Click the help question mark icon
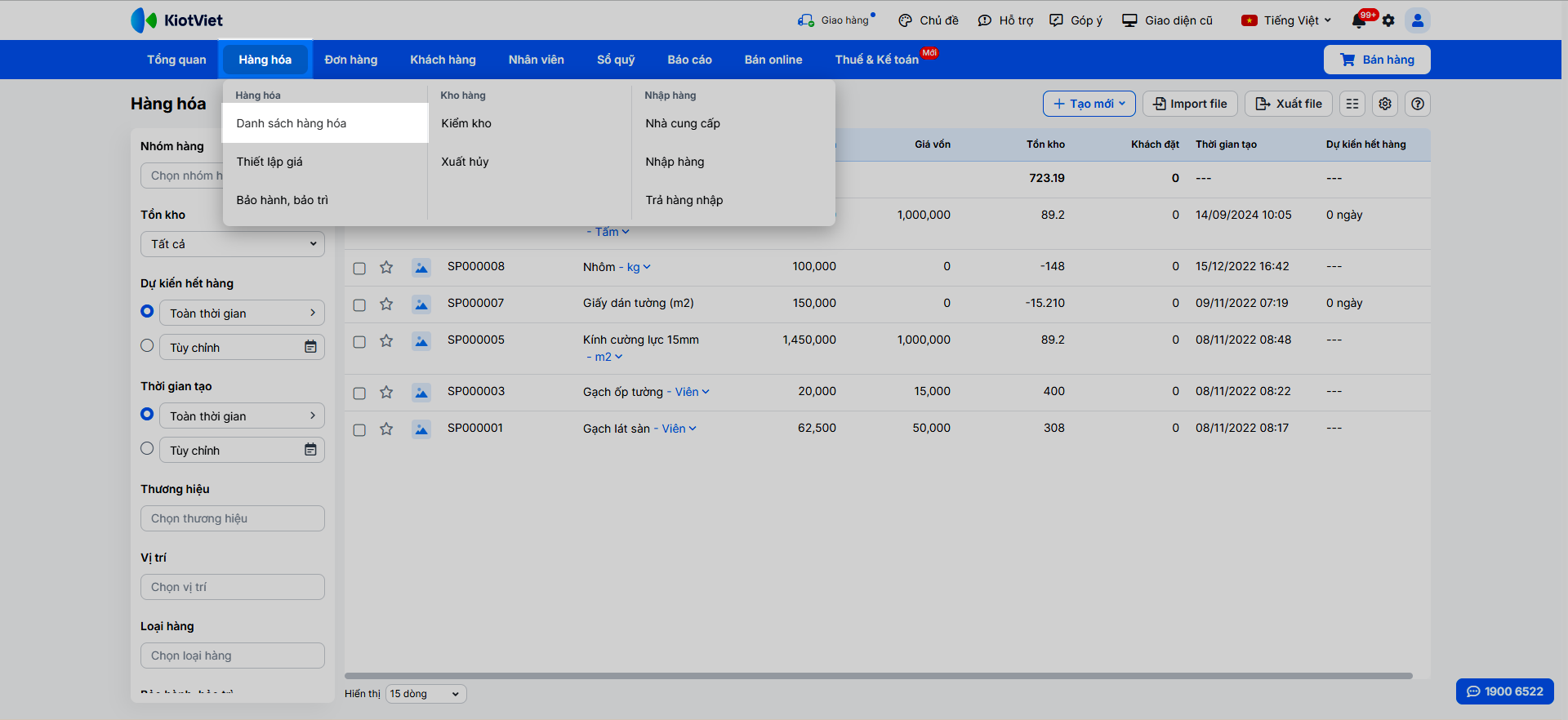Image resolution: width=1568 pixels, height=720 pixels. pos(1418,104)
